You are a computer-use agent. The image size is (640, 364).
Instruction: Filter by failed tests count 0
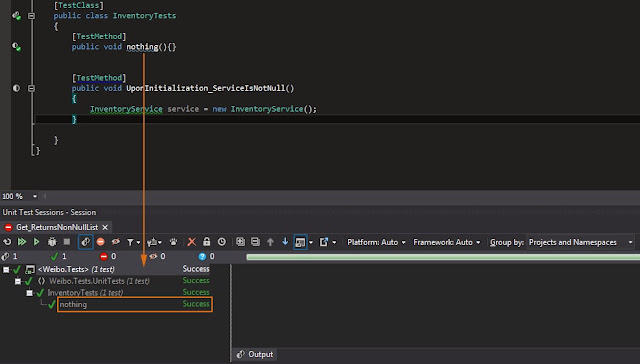108,256
